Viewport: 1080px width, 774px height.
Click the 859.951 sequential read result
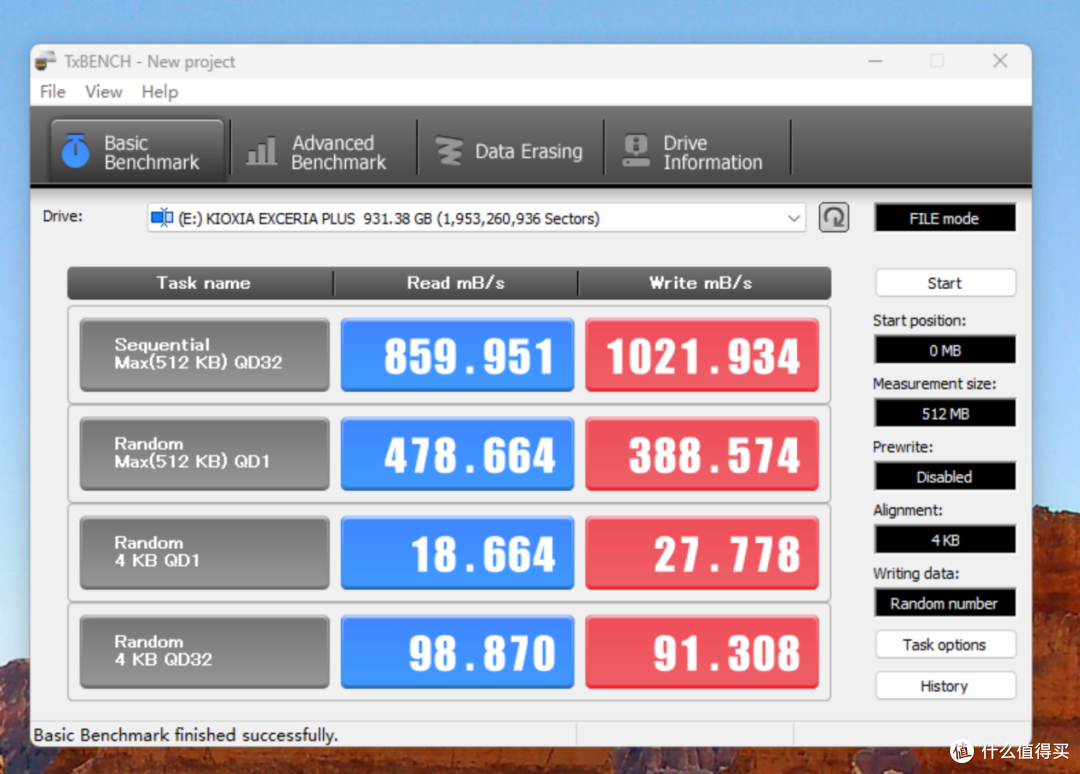pyautogui.click(x=457, y=355)
